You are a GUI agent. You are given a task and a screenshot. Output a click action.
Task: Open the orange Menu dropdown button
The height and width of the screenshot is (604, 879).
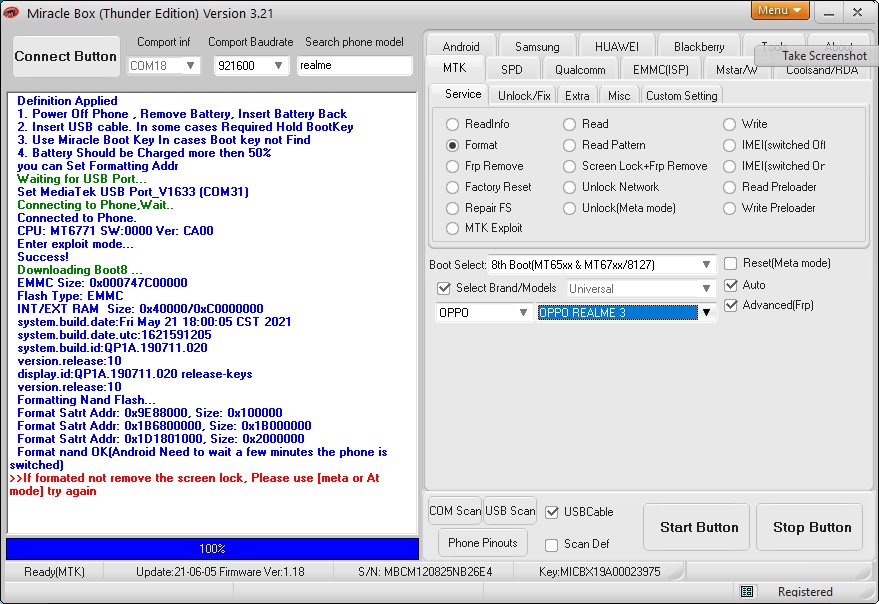point(779,10)
